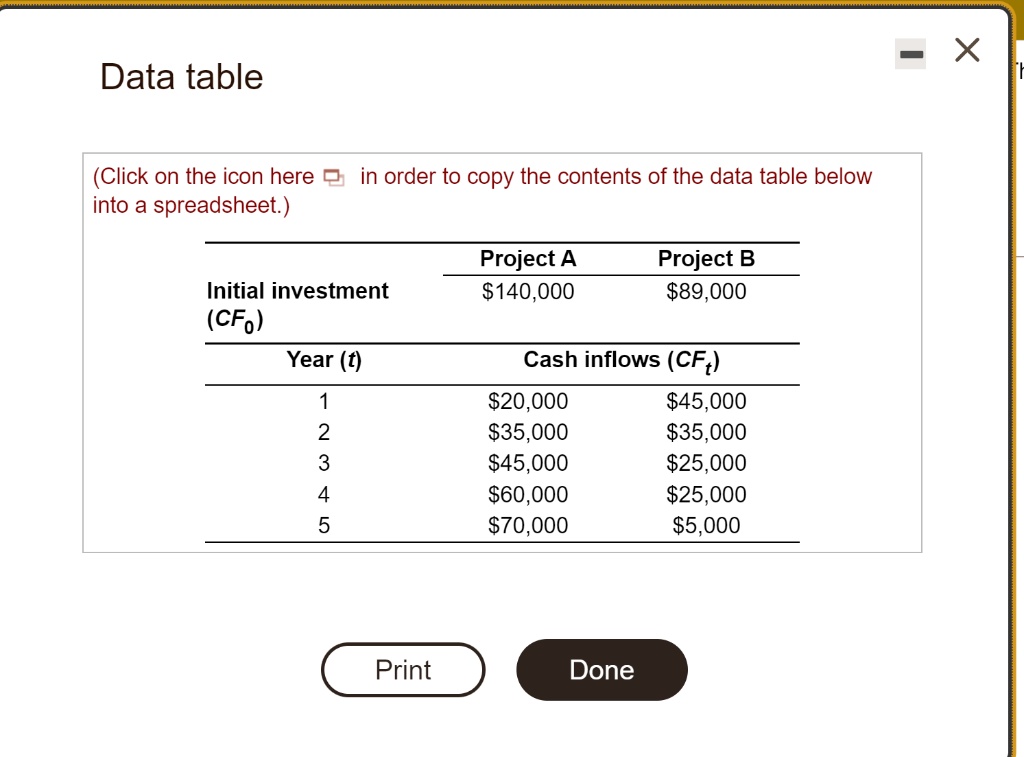Click the Cash inflows (CFt) header

[622, 360]
